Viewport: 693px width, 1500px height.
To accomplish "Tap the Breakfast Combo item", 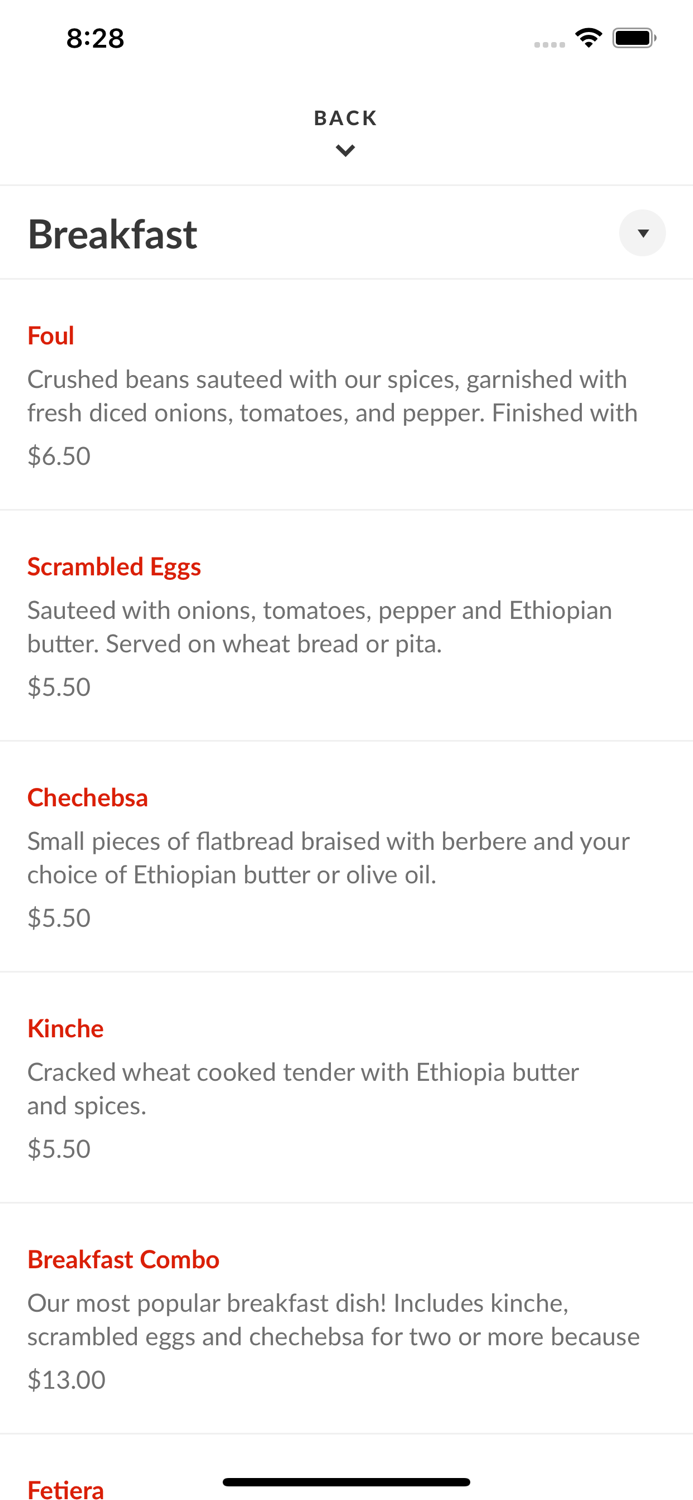I will 123,1259.
